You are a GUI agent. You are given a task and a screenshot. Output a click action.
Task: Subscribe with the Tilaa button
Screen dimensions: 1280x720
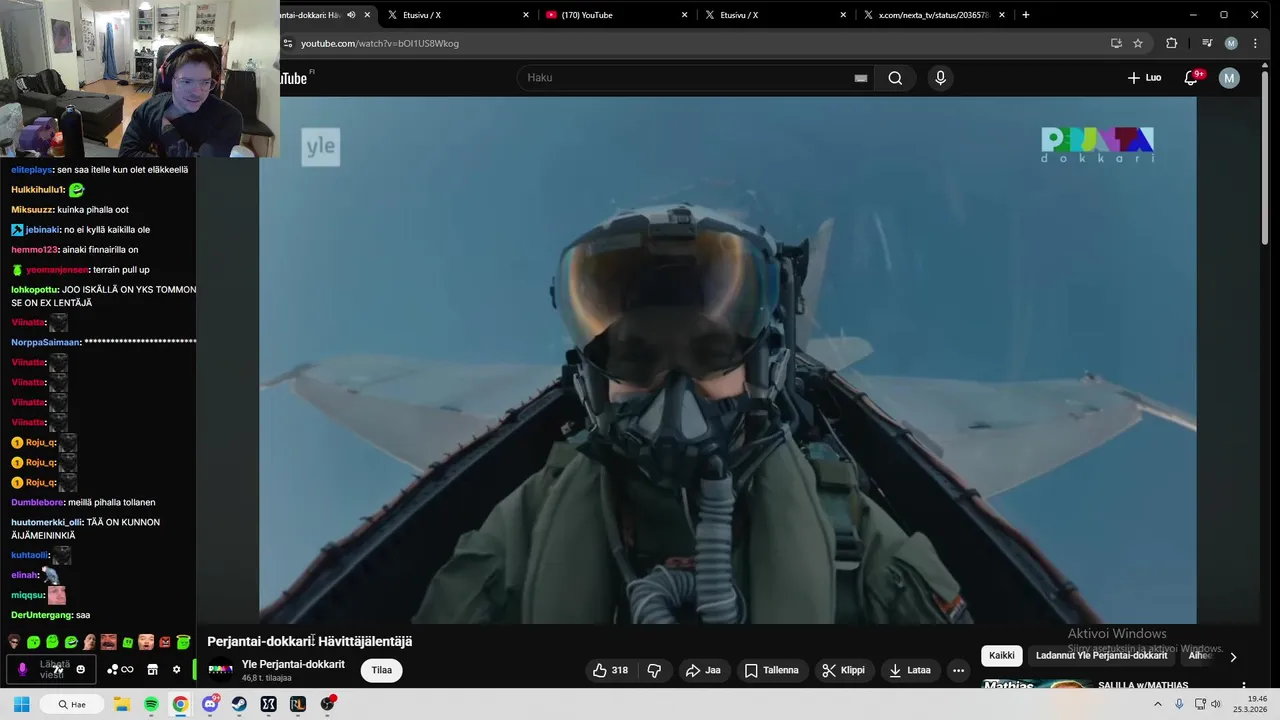pos(382,670)
